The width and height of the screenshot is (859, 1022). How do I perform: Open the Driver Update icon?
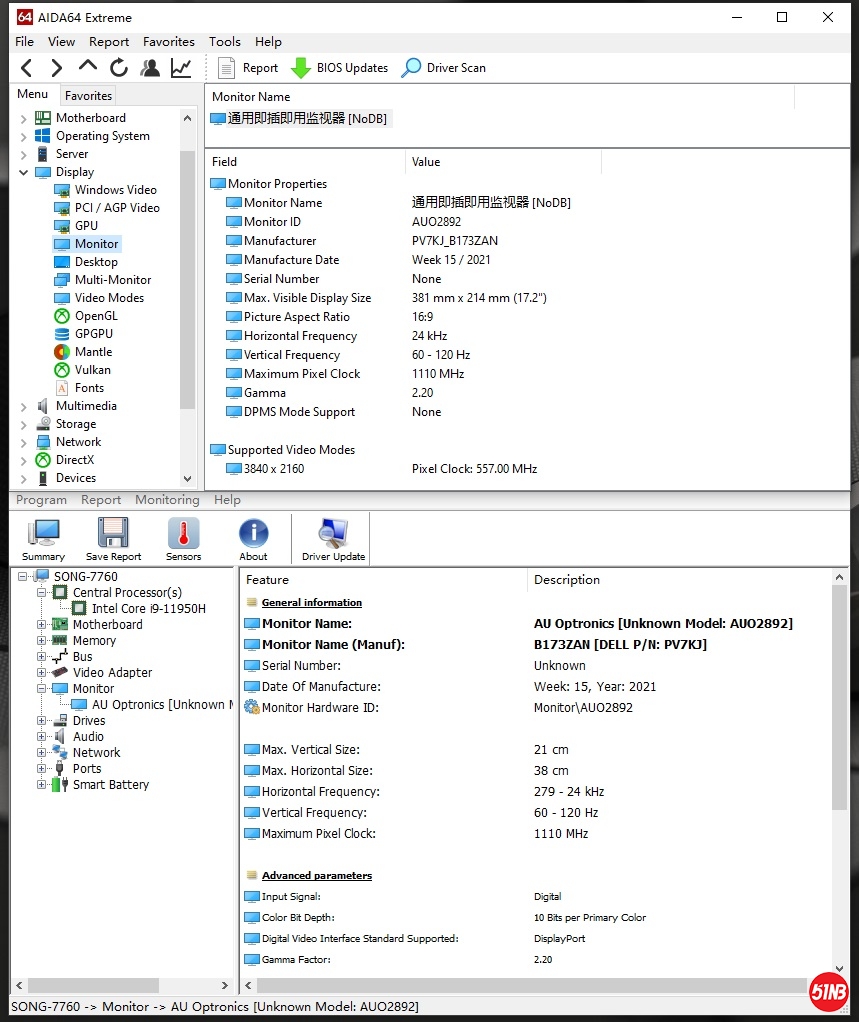click(x=333, y=539)
